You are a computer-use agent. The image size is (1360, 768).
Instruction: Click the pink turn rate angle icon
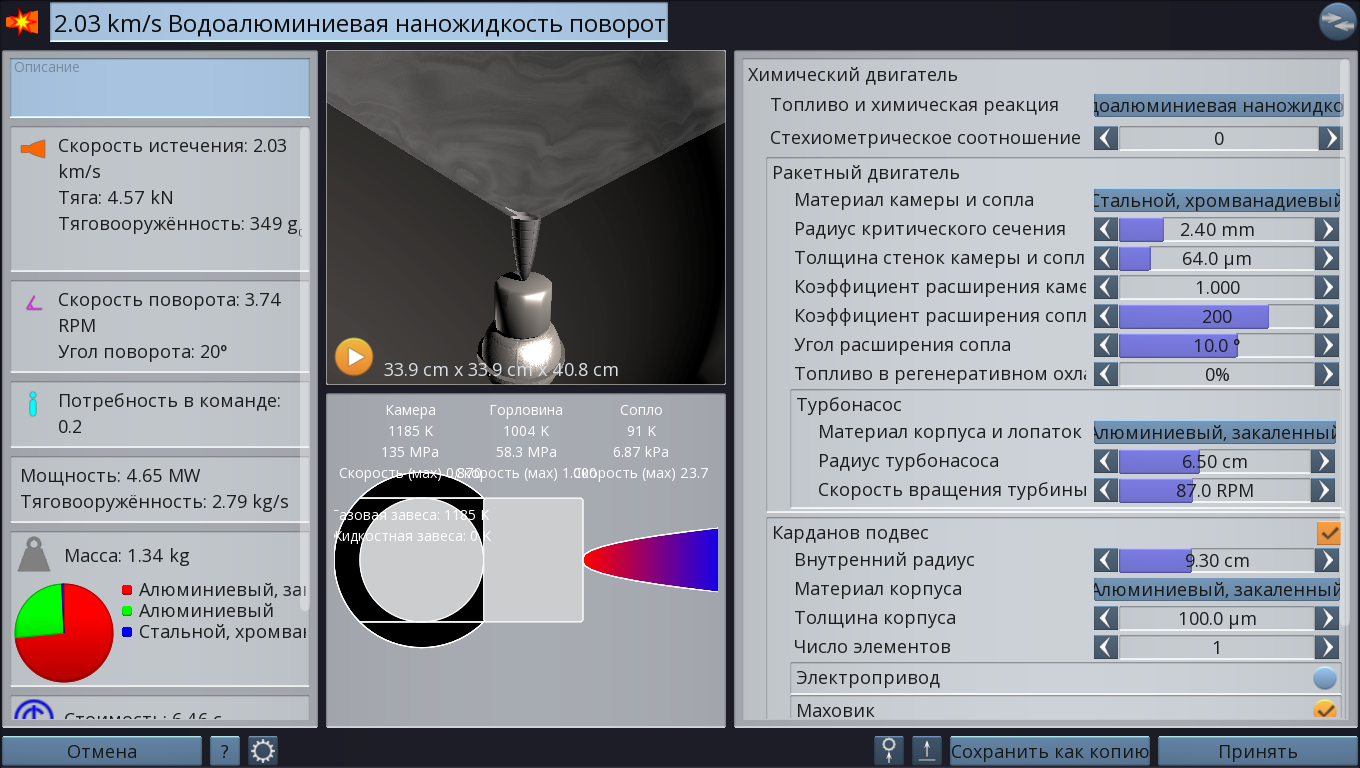pos(33,302)
